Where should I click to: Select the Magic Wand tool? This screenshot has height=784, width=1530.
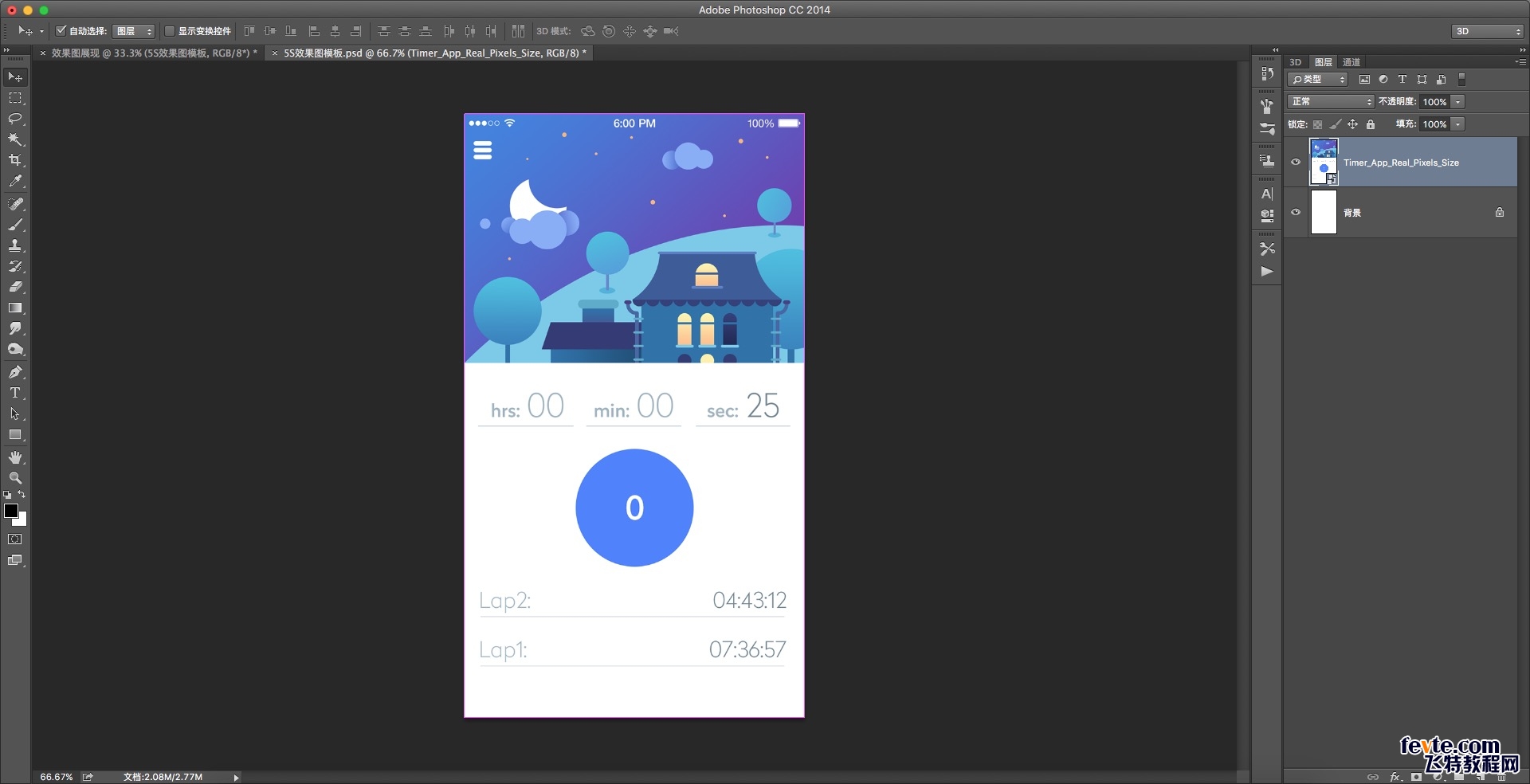coord(15,139)
